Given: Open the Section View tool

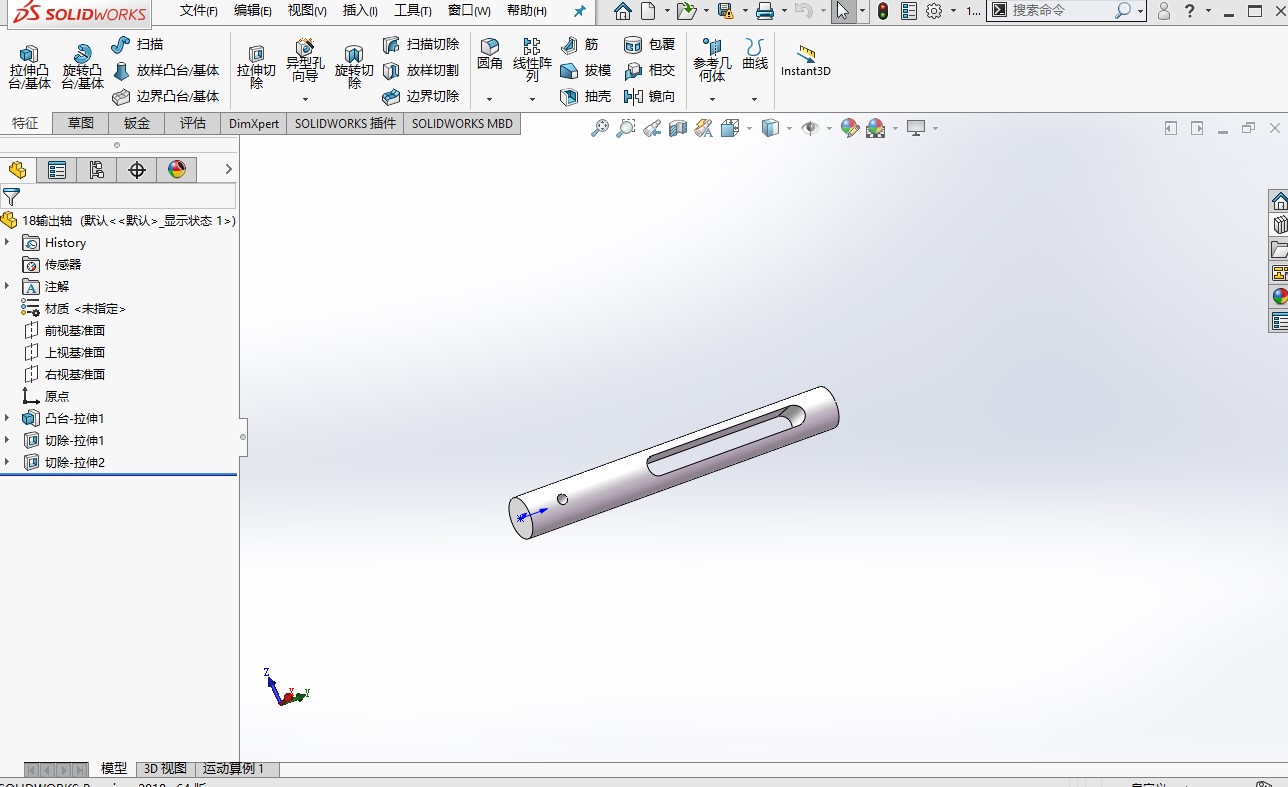Looking at the screenshot, I should click(x=678, y=128).
